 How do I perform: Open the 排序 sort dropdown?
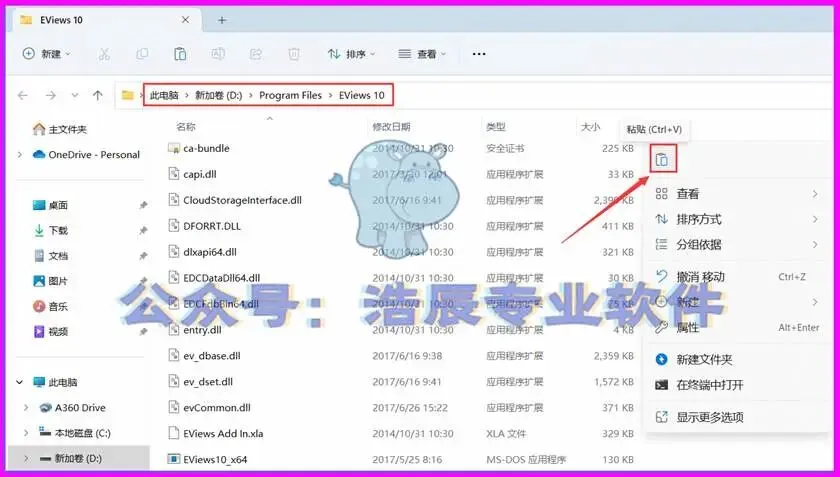tap(351, 54)
